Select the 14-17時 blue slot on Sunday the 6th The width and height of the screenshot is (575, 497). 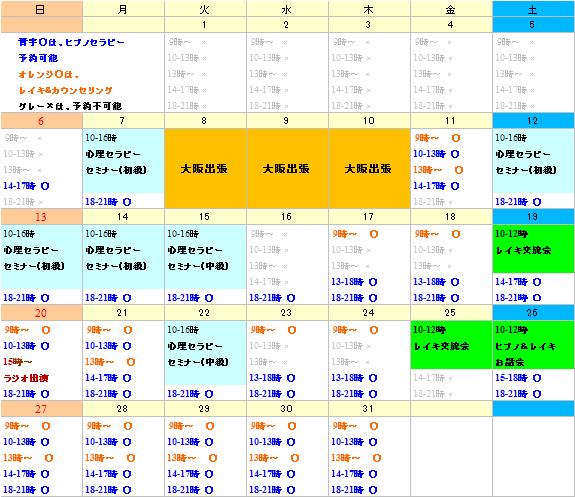pos(26,186)
